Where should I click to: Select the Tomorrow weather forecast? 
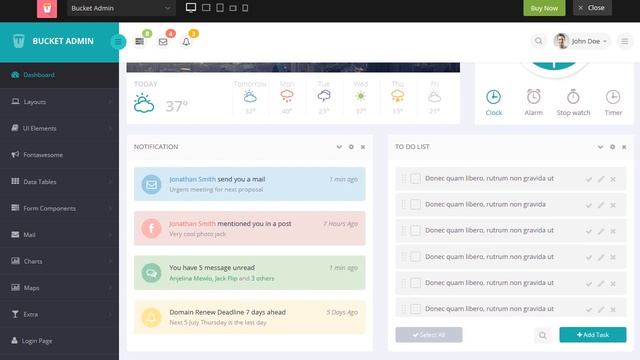(x=250, y=97)
